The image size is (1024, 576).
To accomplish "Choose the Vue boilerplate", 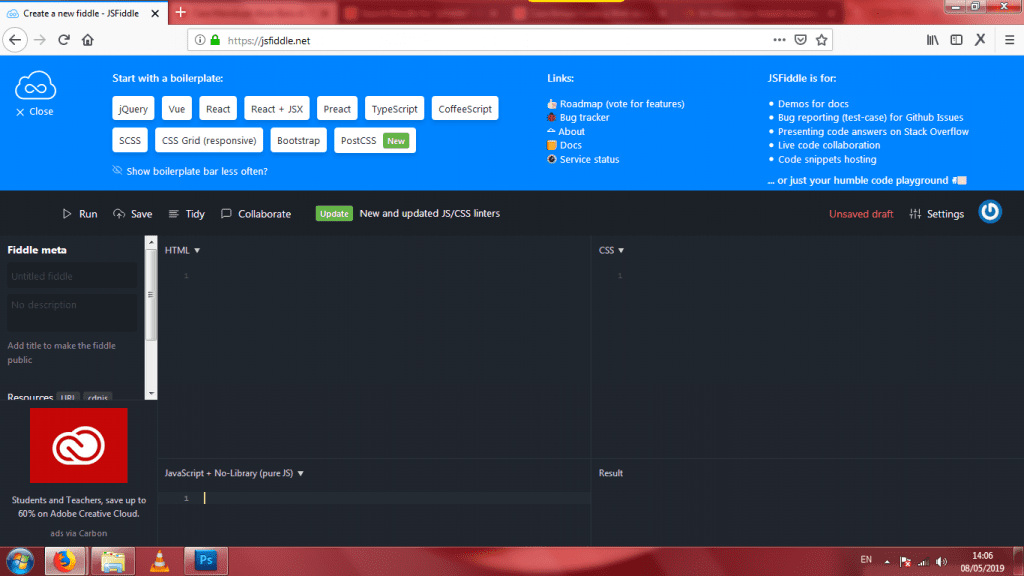I will point(176,108).
